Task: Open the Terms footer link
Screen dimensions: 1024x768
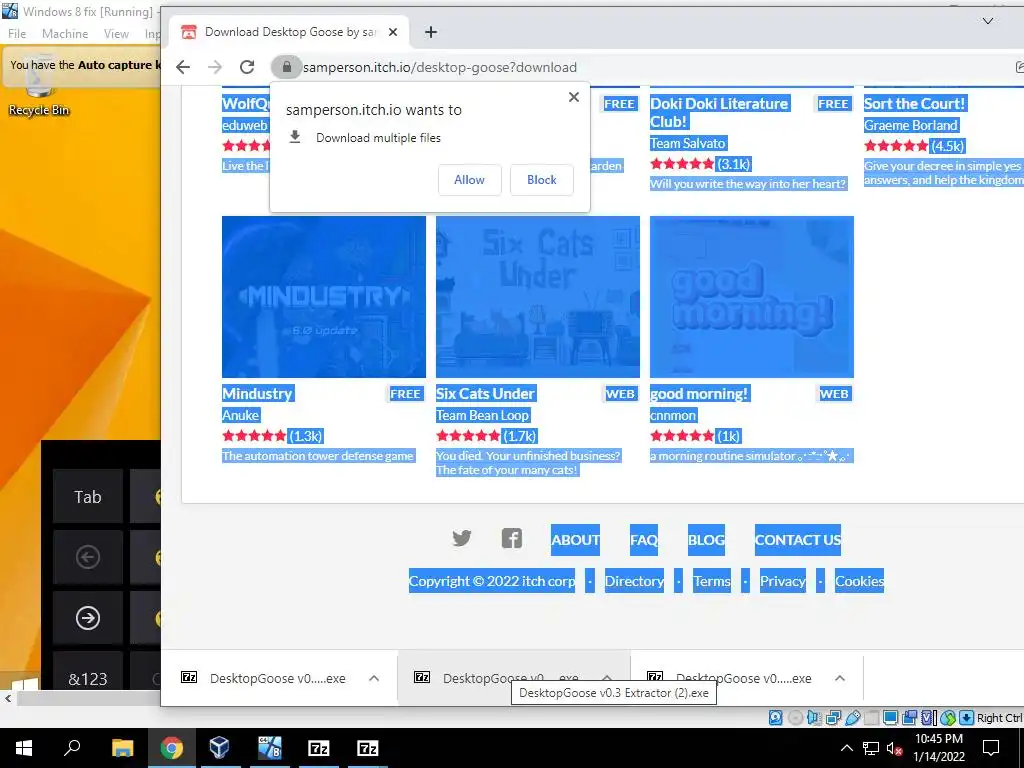Action: [712, 581]
